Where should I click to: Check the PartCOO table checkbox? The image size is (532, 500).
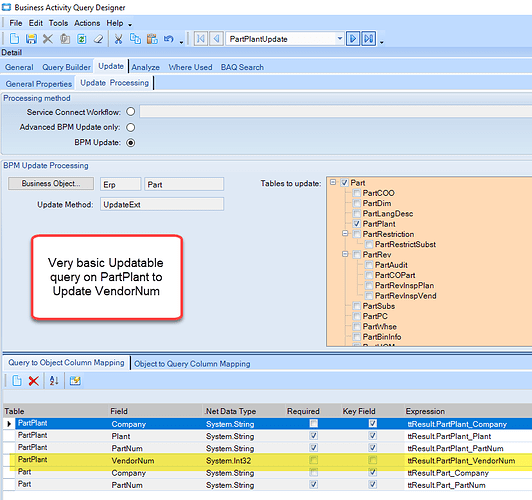[x=357, y=193]
